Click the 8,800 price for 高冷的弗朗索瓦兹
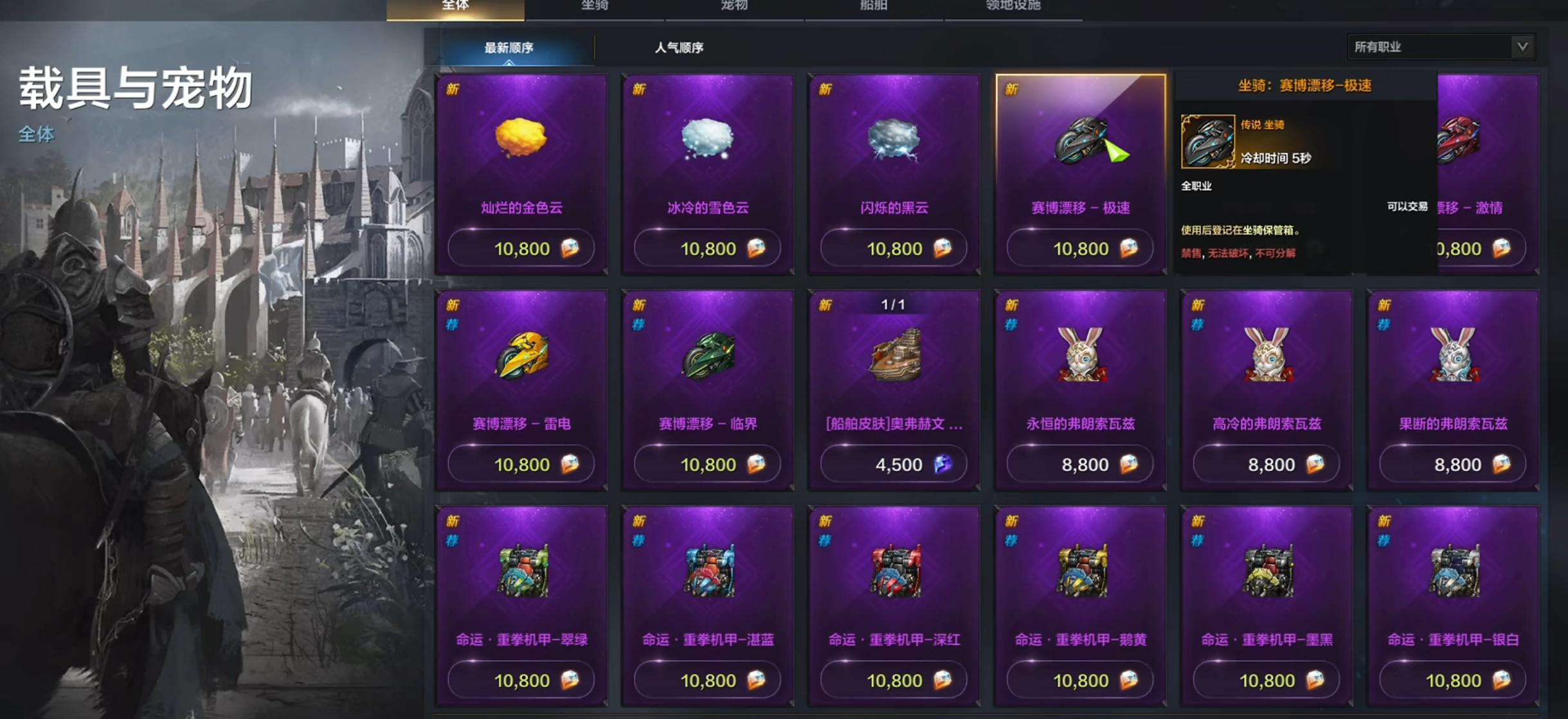Screen dimensions: 1568x719 tap(1266, 464)
